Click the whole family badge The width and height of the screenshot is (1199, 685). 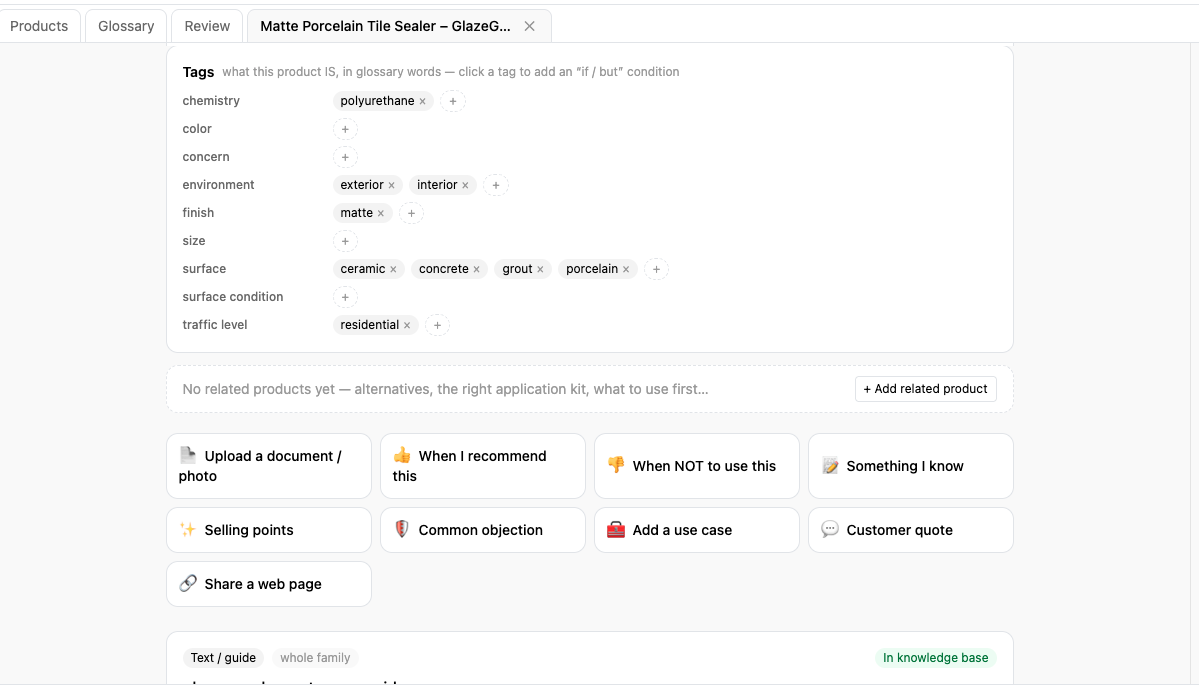[315, 657]
